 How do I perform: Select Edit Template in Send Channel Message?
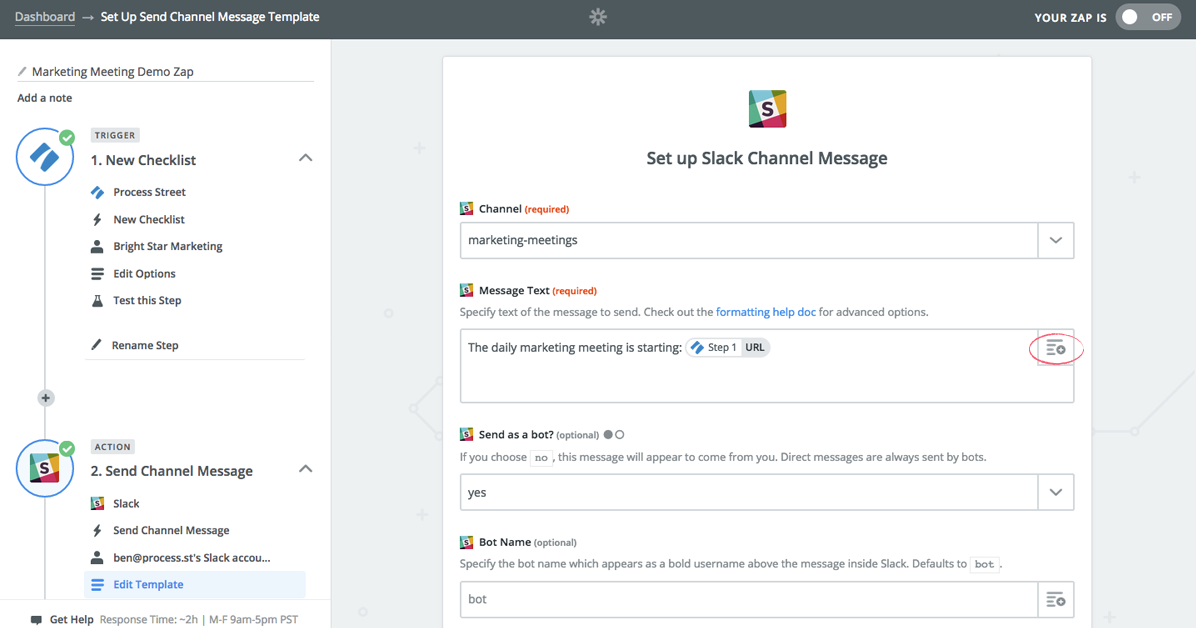148,584
